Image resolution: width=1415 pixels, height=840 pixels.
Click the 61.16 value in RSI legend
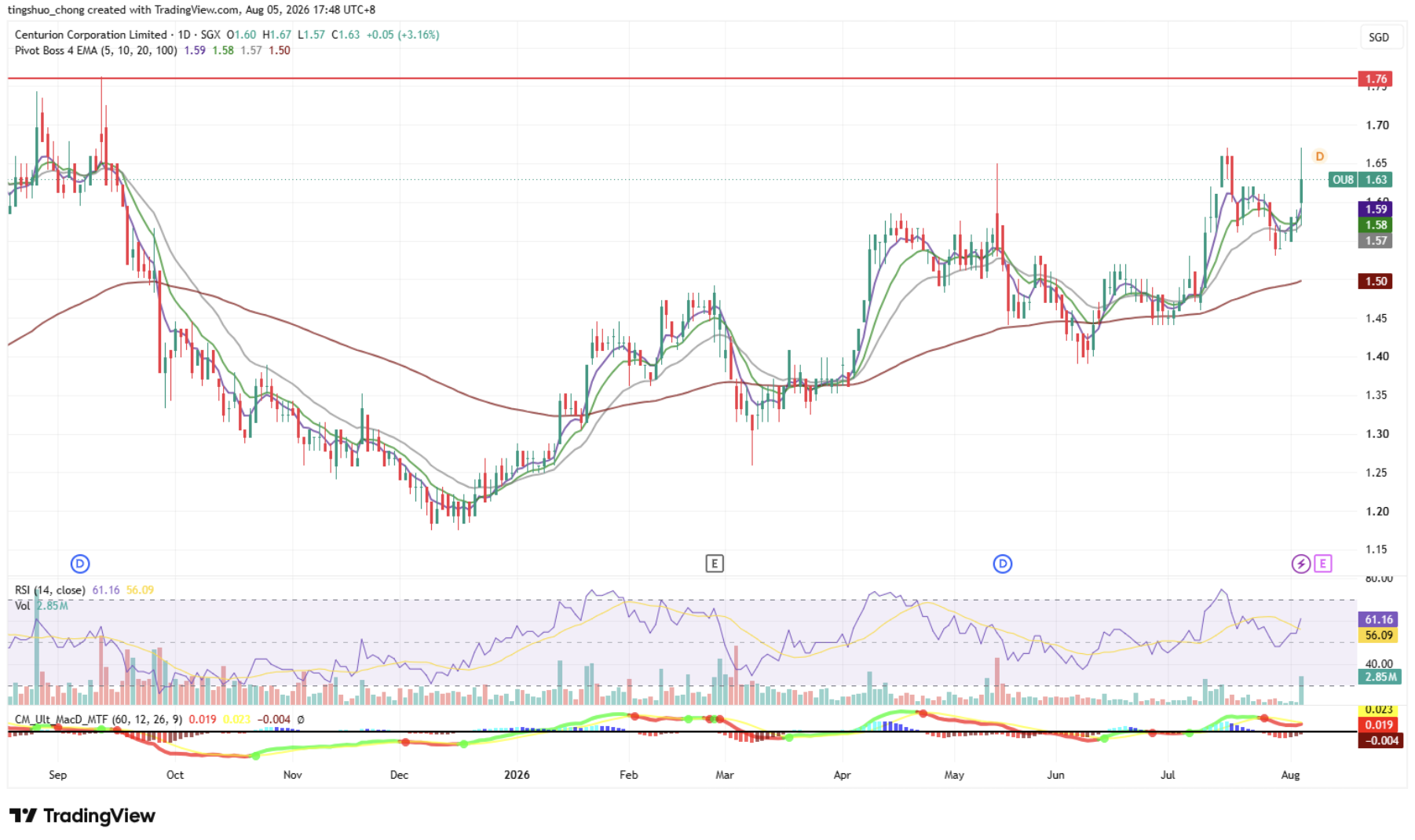(106, 590)
